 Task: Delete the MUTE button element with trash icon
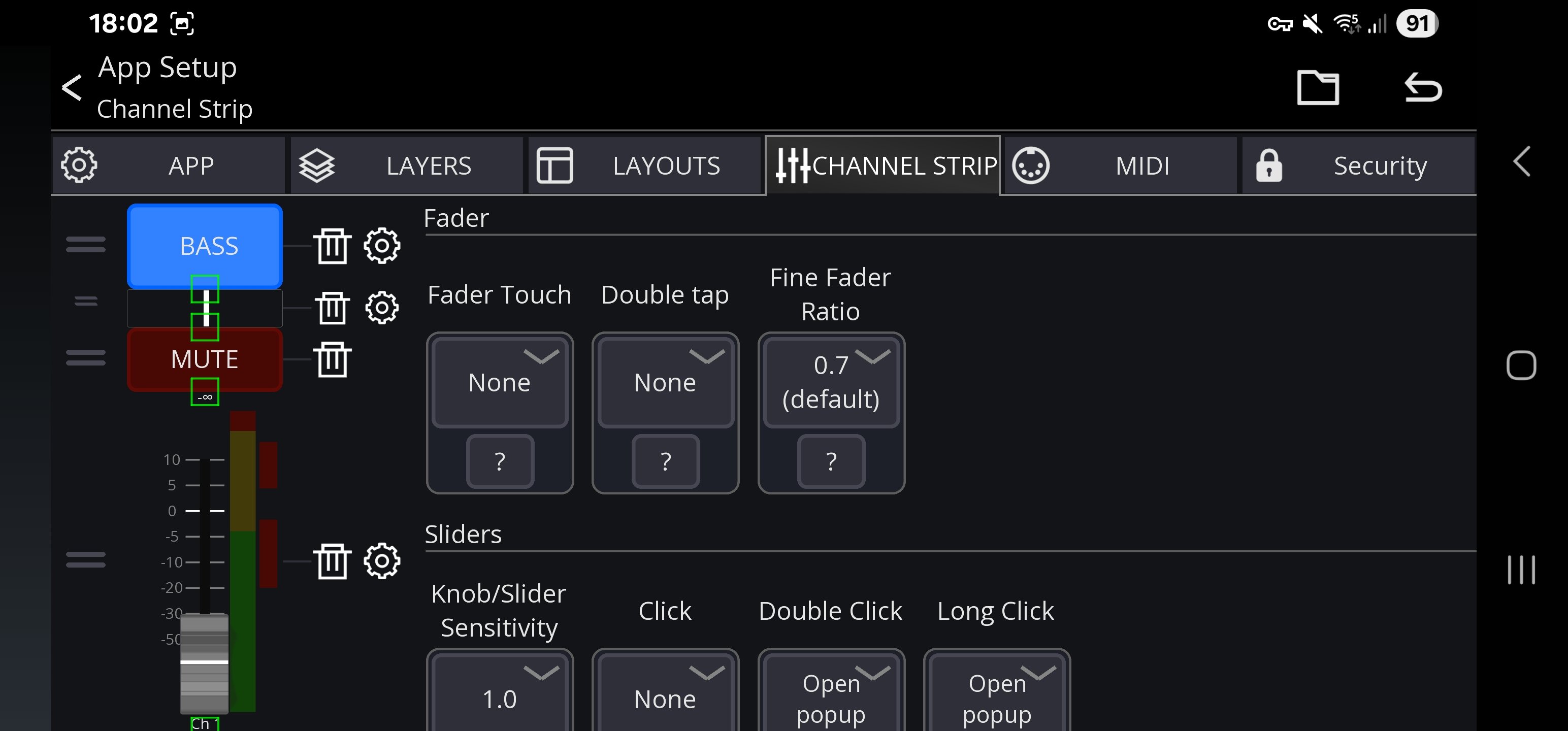[333, 359]
